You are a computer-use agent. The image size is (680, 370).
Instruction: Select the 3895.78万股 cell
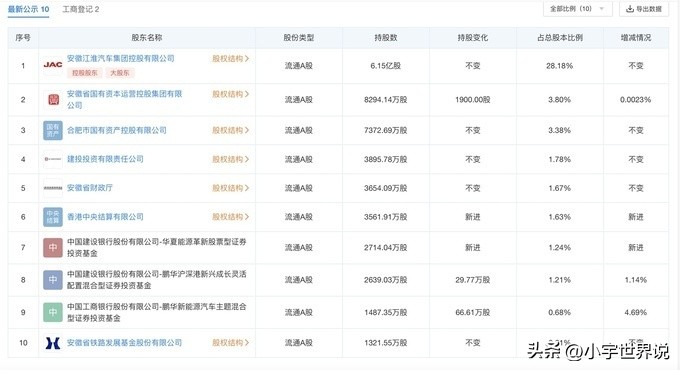(x=386, y=159)
